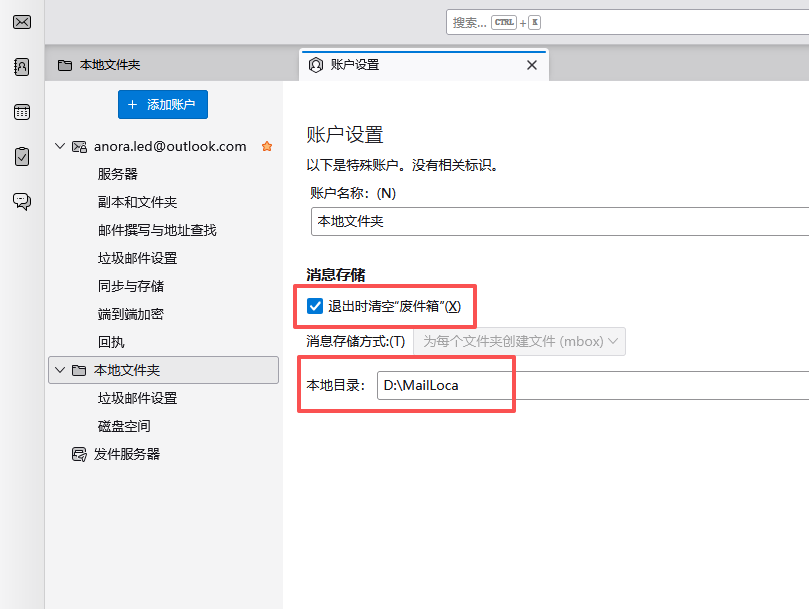
Task: Open the 消息存储方式 mbox dropdown
Action: point(520,342)
